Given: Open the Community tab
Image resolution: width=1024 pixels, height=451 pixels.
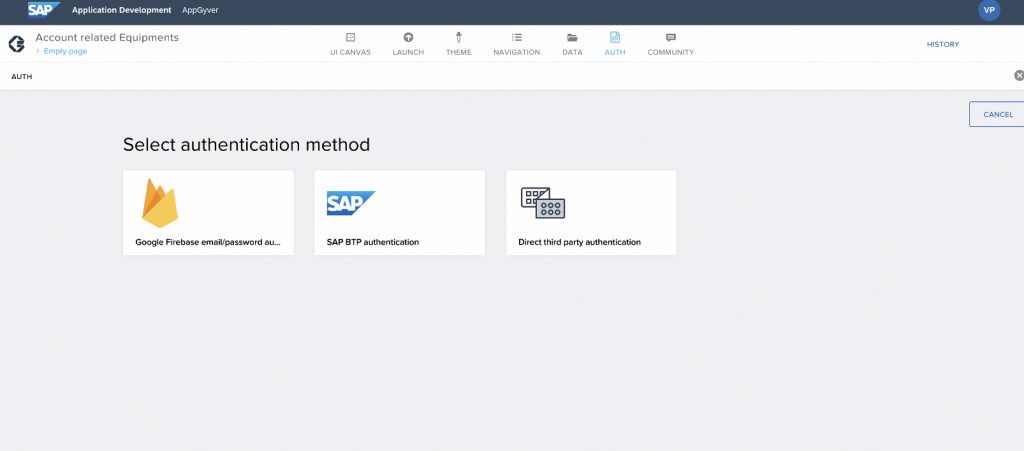Looking at the screenshot, I should (x=671, y=44).
